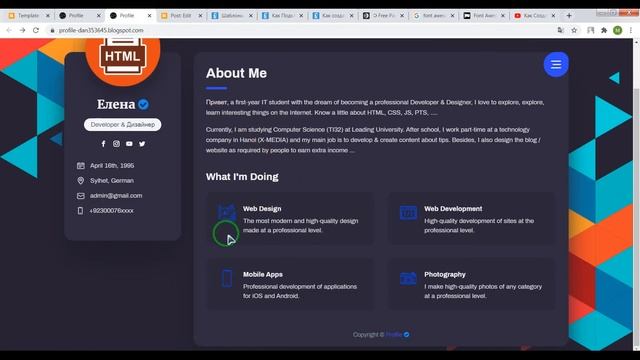
Task: Open the translate page icon
Action: [x=560, y=30]
